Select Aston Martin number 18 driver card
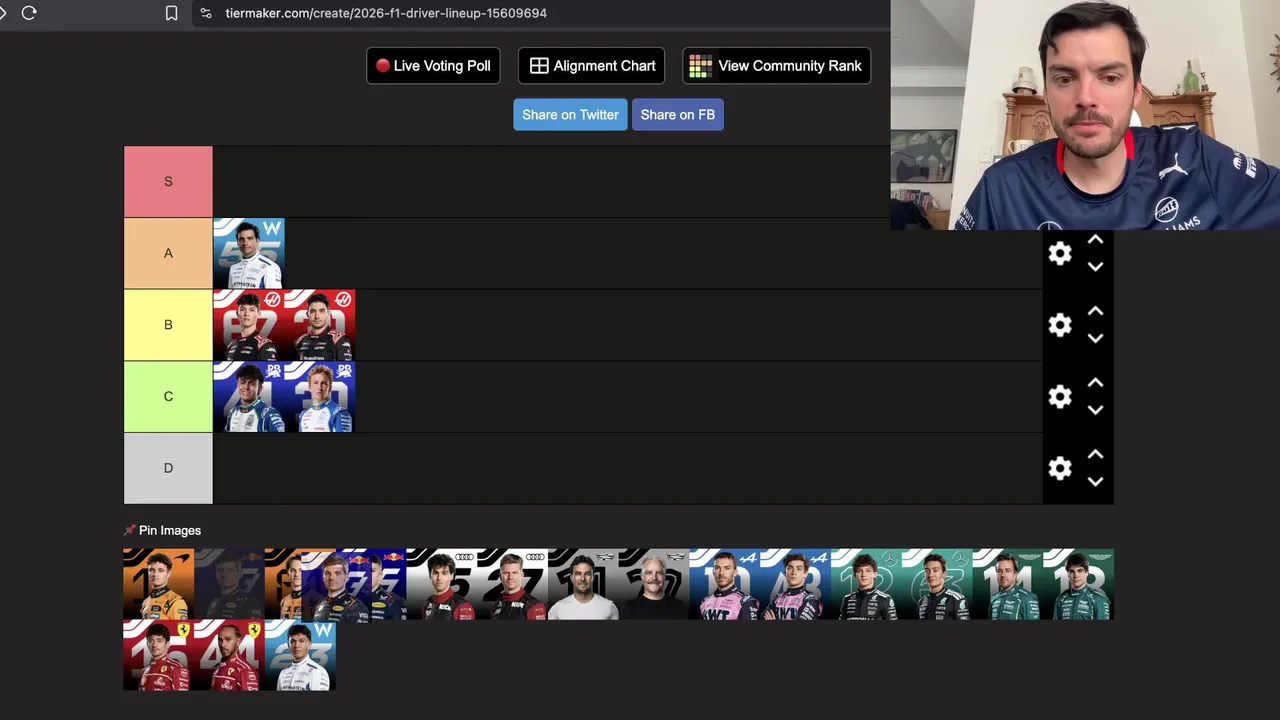 click(x=1079, y=584)
